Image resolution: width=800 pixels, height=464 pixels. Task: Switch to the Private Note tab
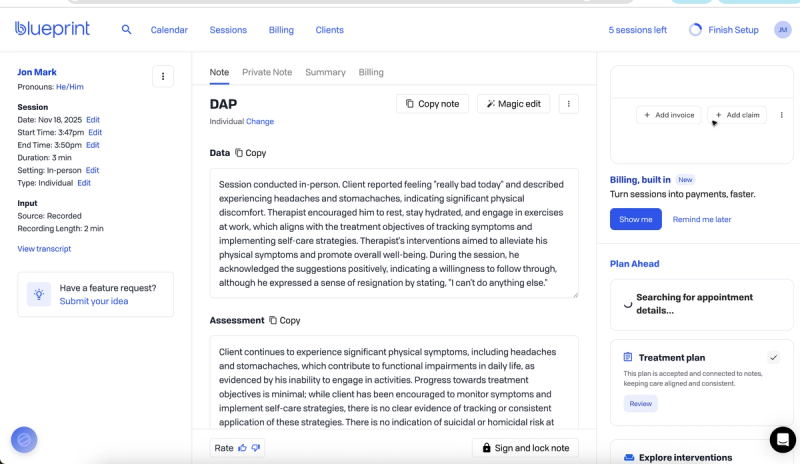tap(267, 72)
